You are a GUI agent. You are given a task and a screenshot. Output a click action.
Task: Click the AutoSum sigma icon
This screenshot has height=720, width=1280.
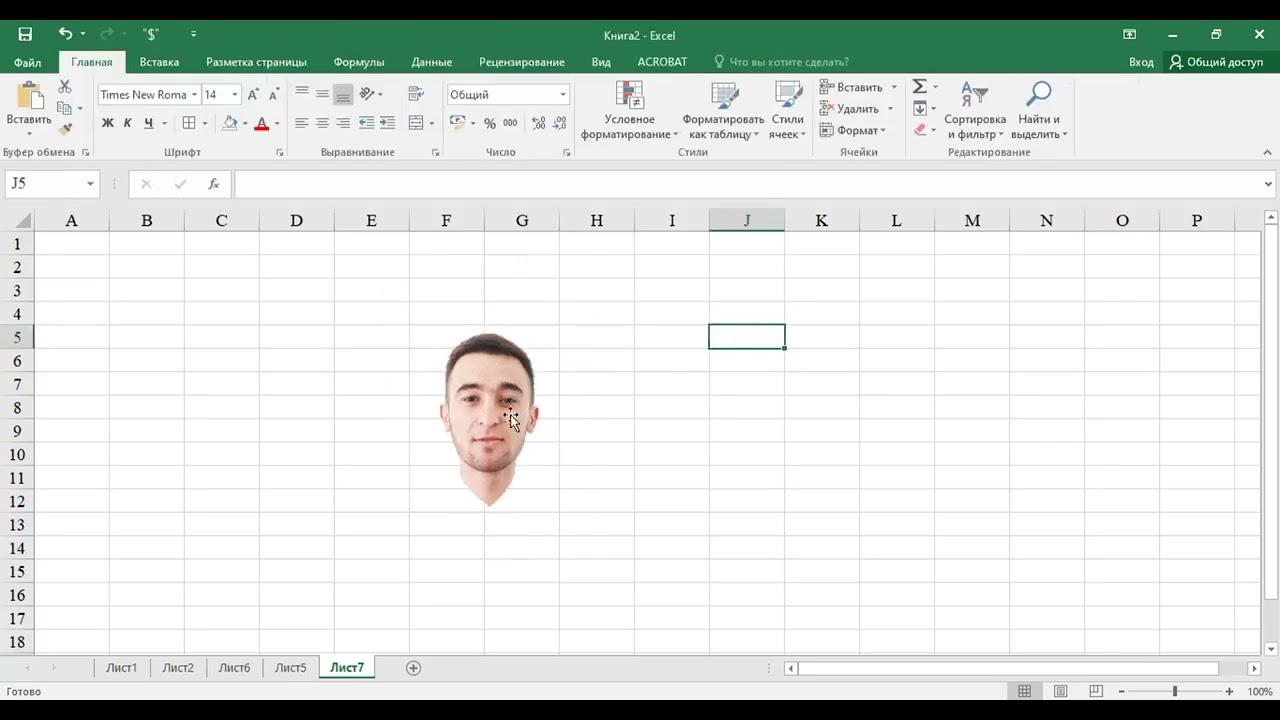pos(920,87)
